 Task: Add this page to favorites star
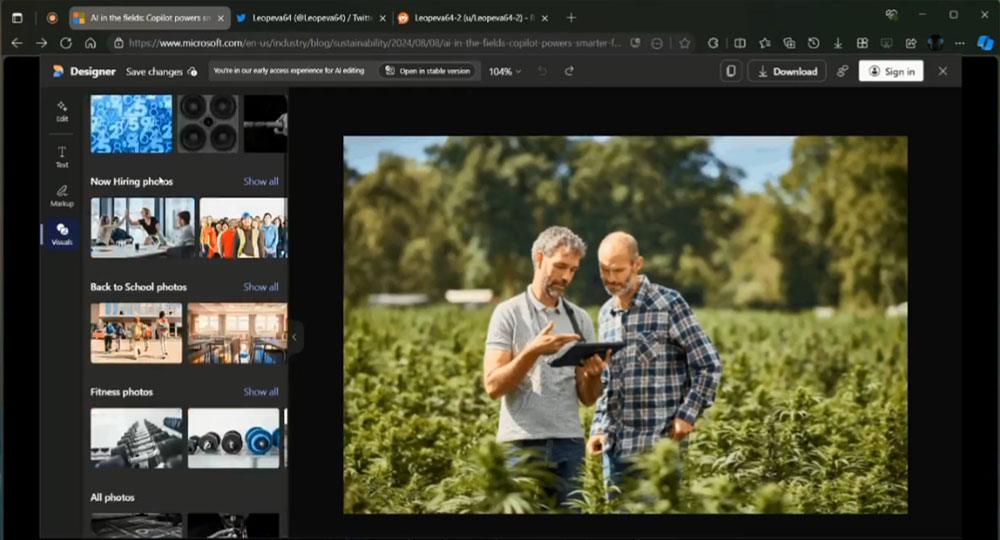684,43
